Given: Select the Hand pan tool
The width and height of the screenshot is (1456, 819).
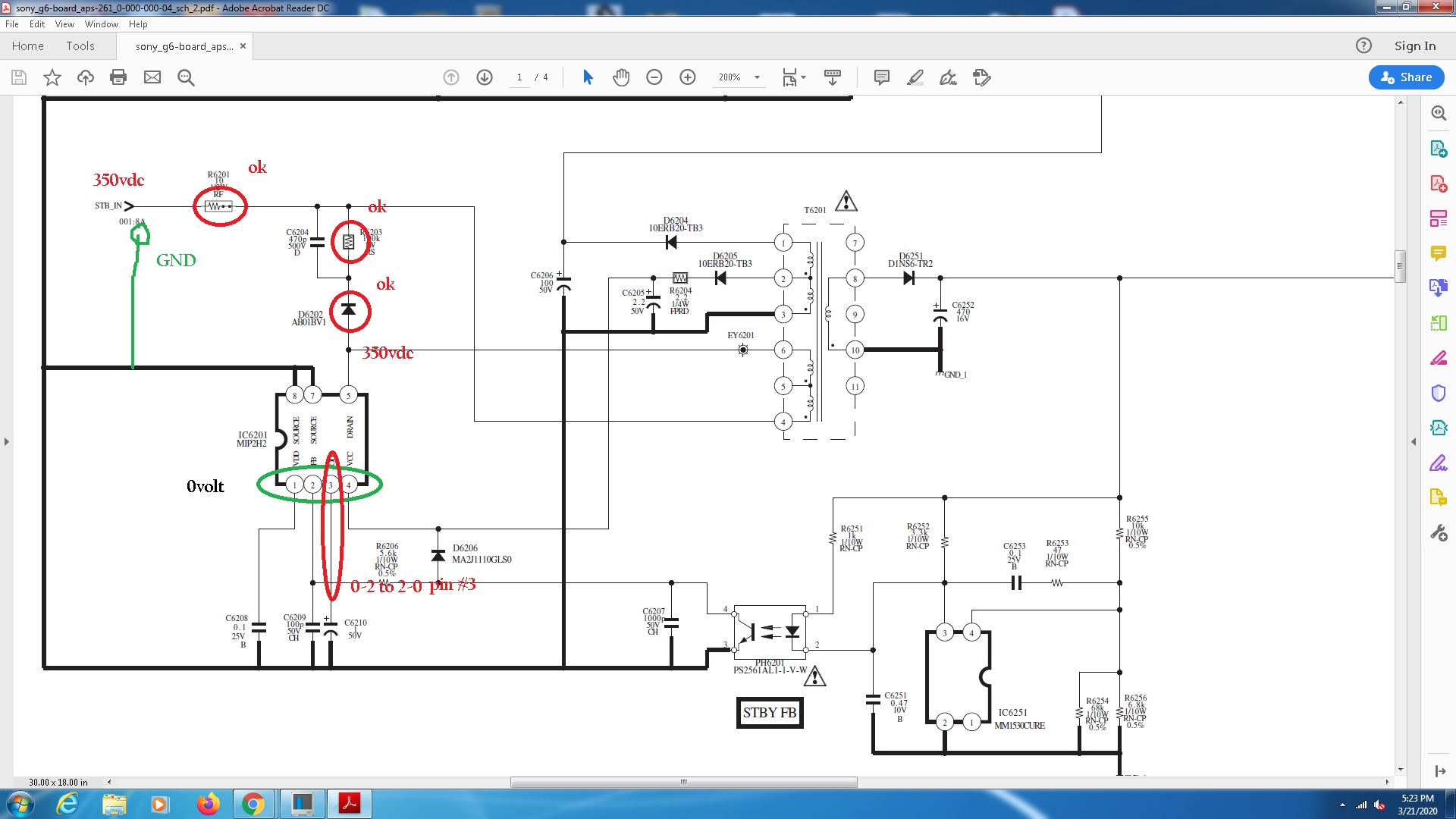Looking at the screenshot, I should [x=621, y=77].
